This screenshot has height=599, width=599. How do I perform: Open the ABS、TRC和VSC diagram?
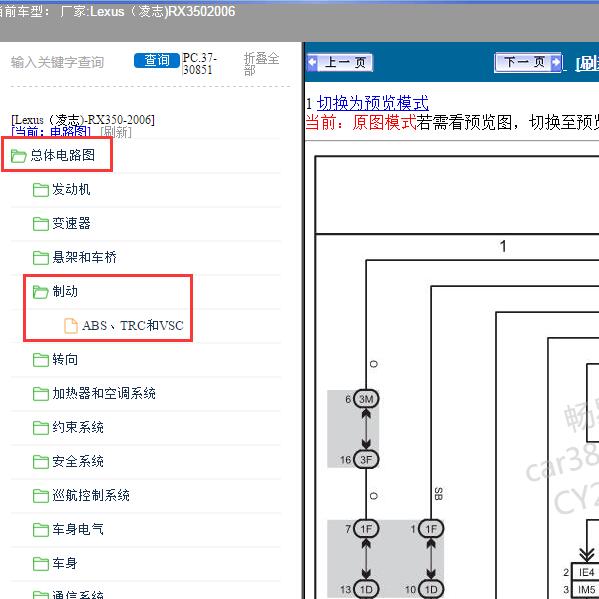[133, 325]
